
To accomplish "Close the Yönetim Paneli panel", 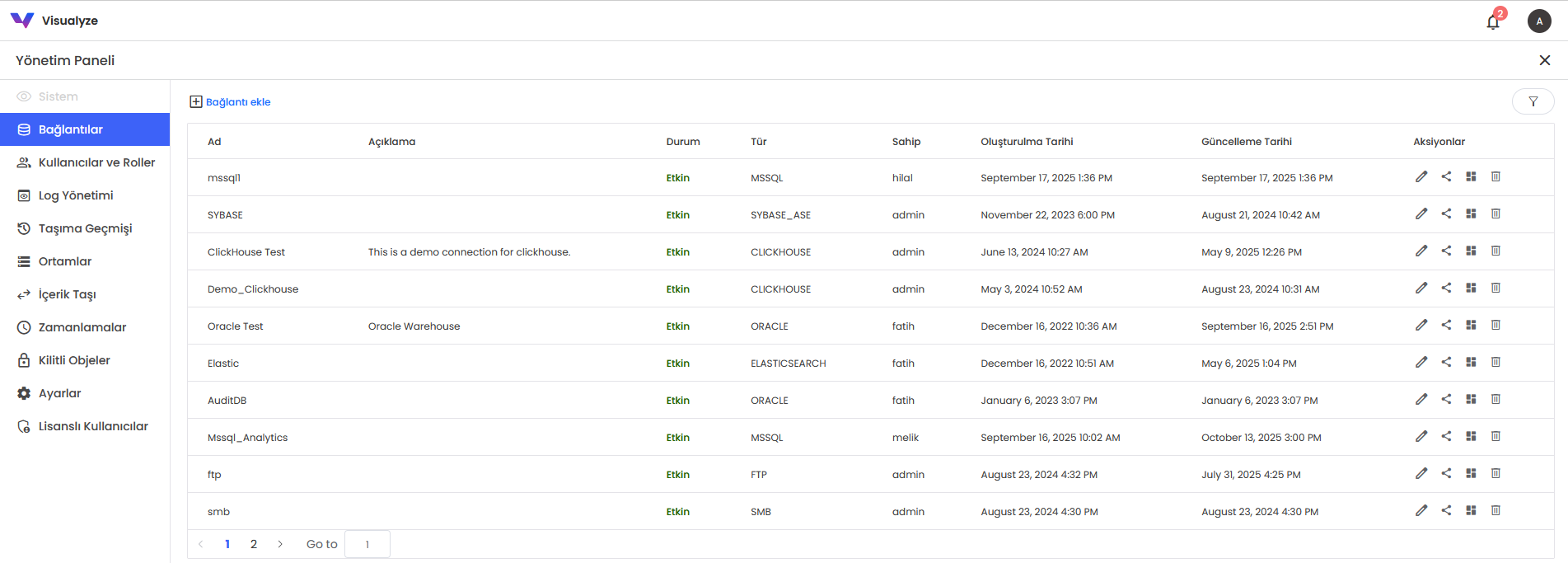I will tap(1544, 60).
